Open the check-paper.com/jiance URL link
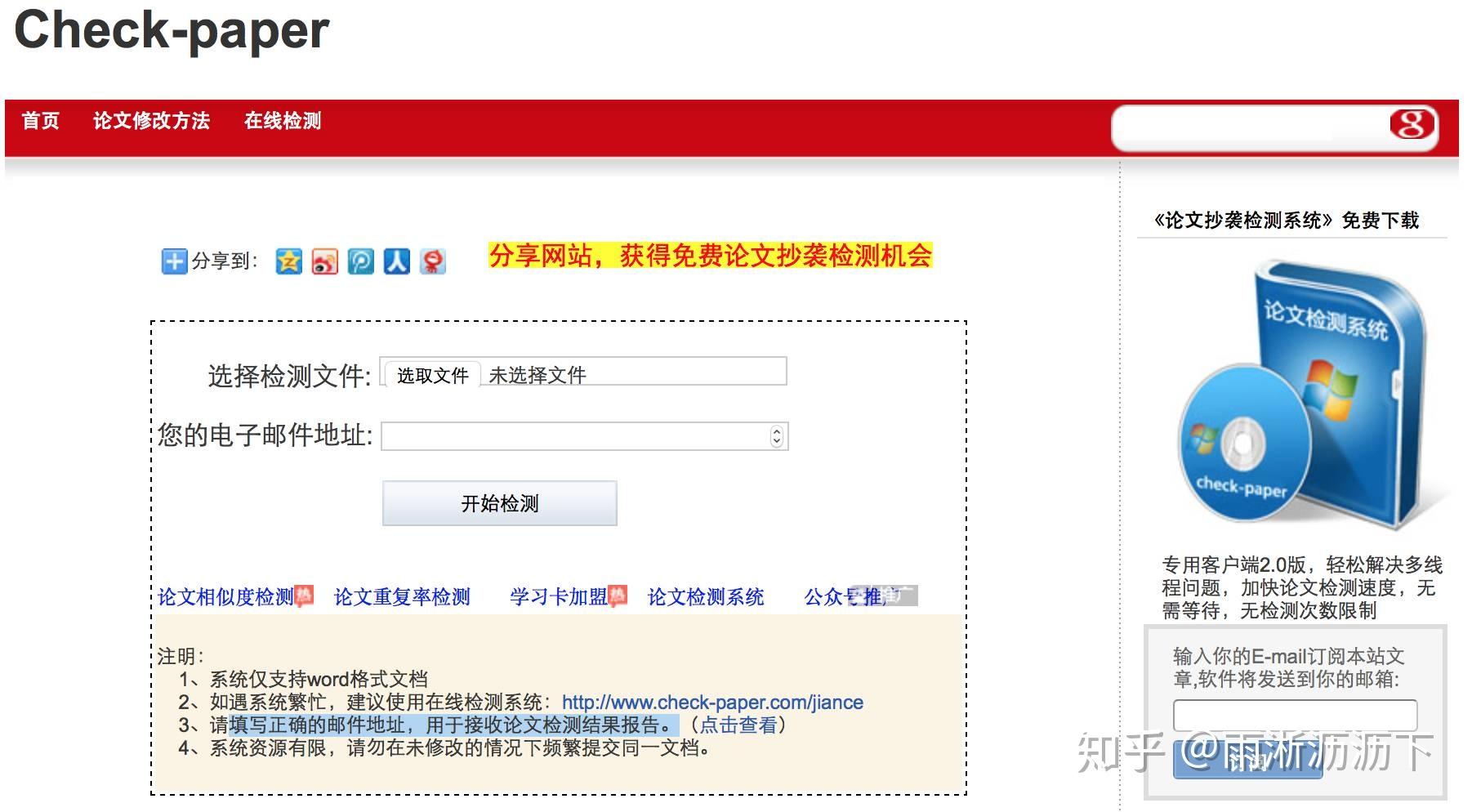The width and height of the screenshot is (1472, 812). (x=712, y=702)
